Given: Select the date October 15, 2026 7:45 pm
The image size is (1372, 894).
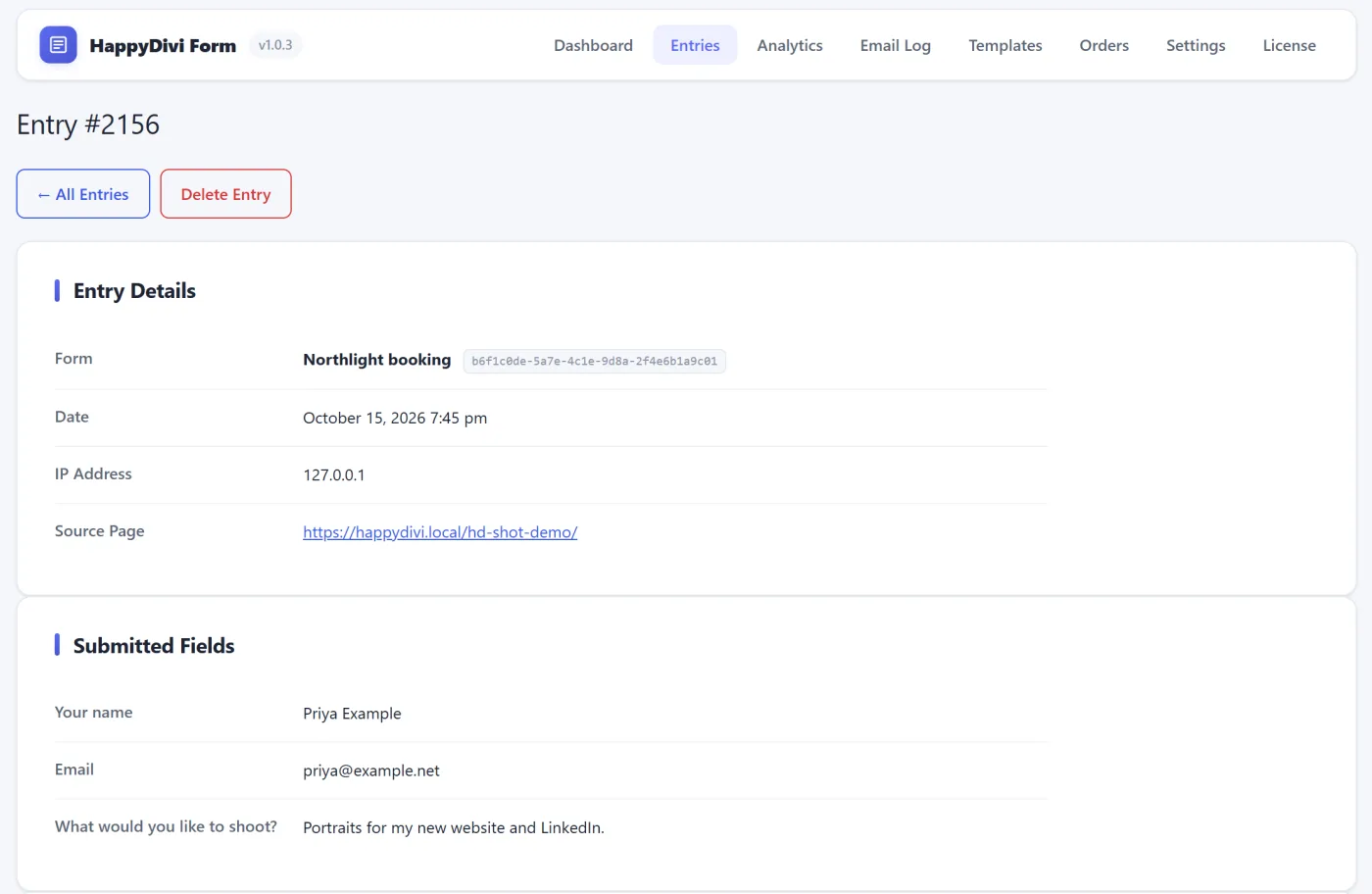Looking at the screenshot, I should (395, 418).
